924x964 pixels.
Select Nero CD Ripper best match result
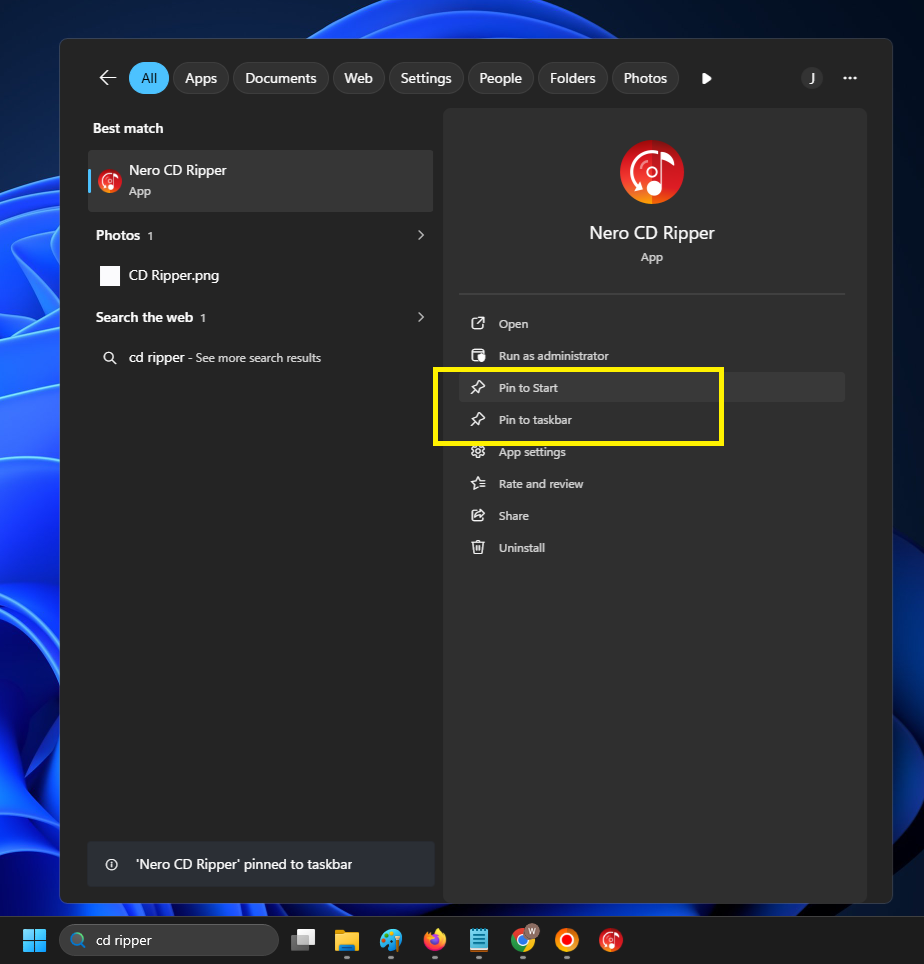261,181
